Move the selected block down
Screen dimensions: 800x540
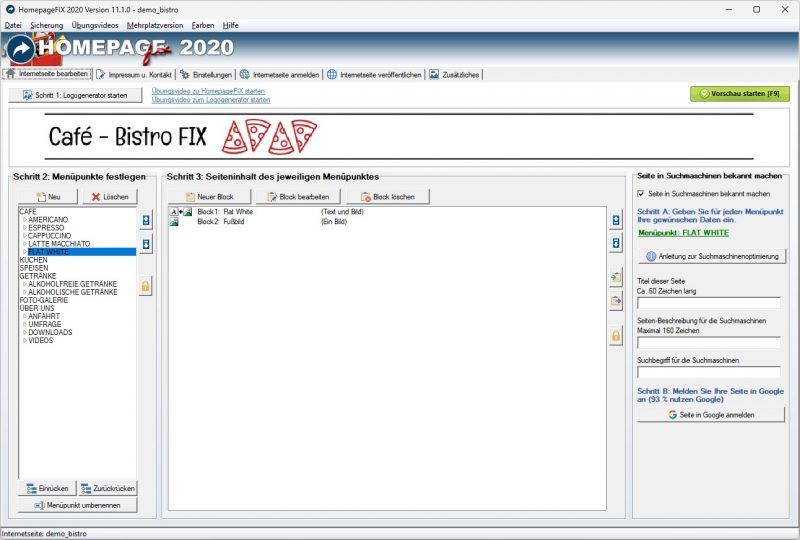pos(616,243)
